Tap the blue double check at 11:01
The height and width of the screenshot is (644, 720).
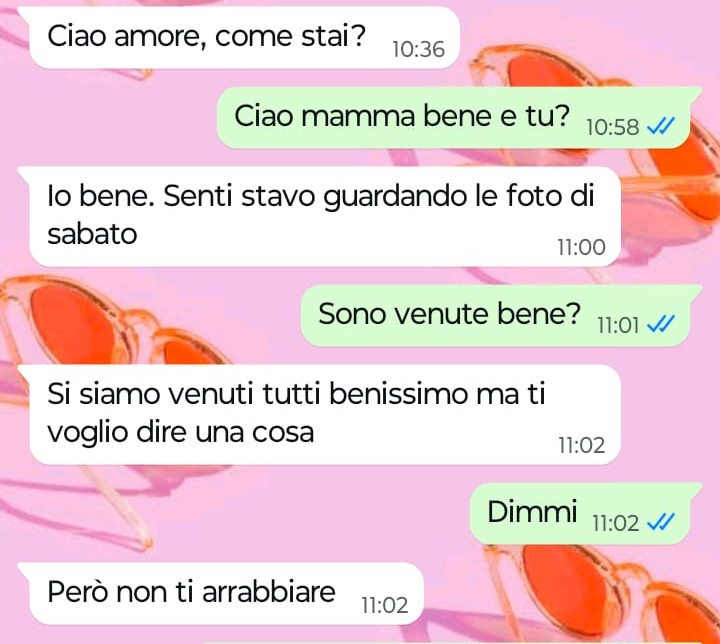pos(661,324)
